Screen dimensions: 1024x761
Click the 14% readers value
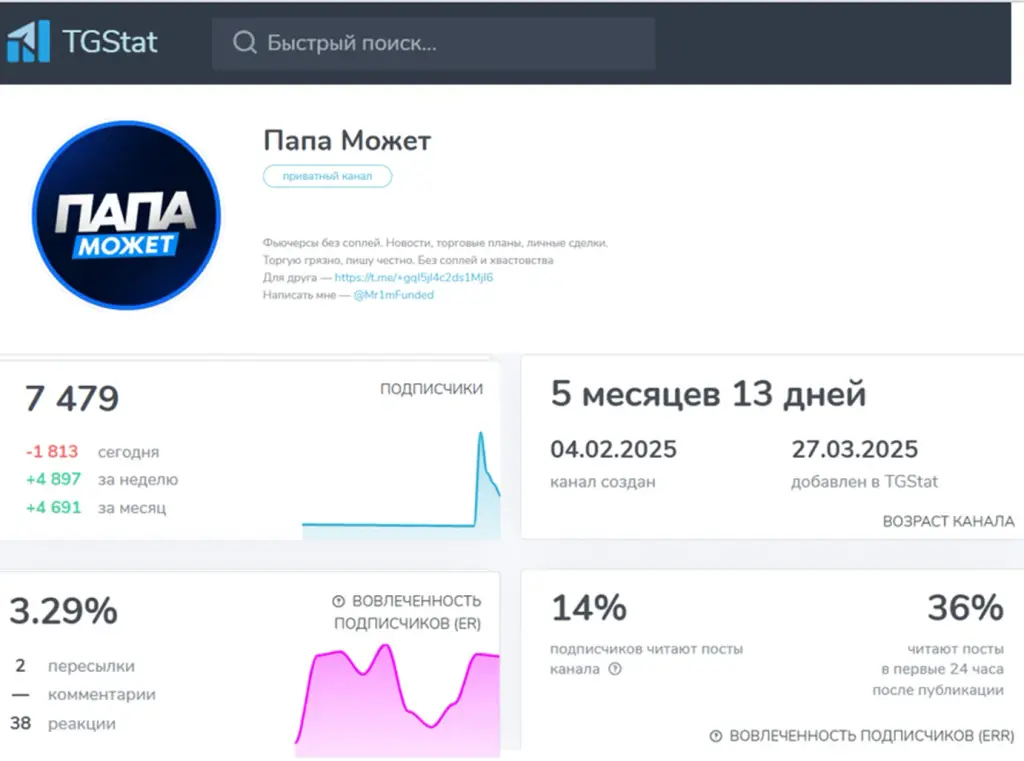(x=589, y=607)
